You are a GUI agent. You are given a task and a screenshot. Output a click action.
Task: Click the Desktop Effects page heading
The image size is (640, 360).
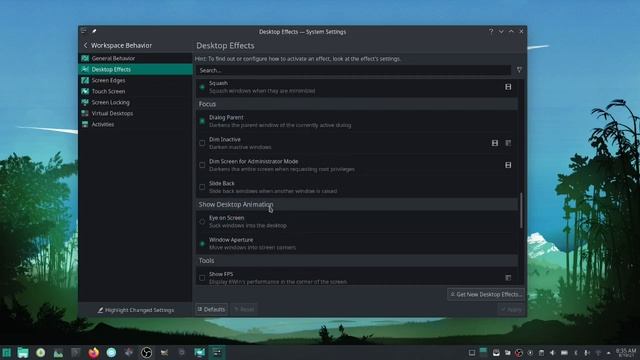225,46
